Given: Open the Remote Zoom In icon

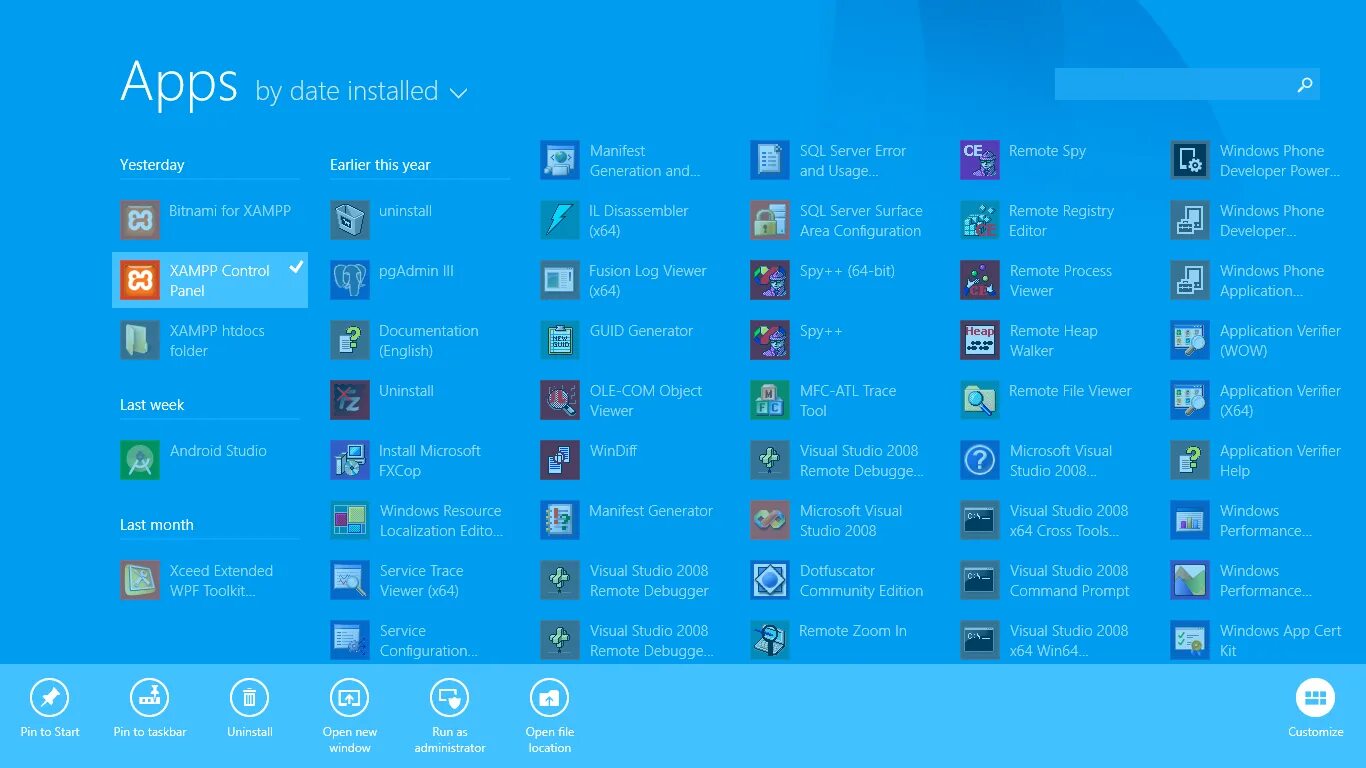Looking at the screenshot, I should (x=770, y=640).
